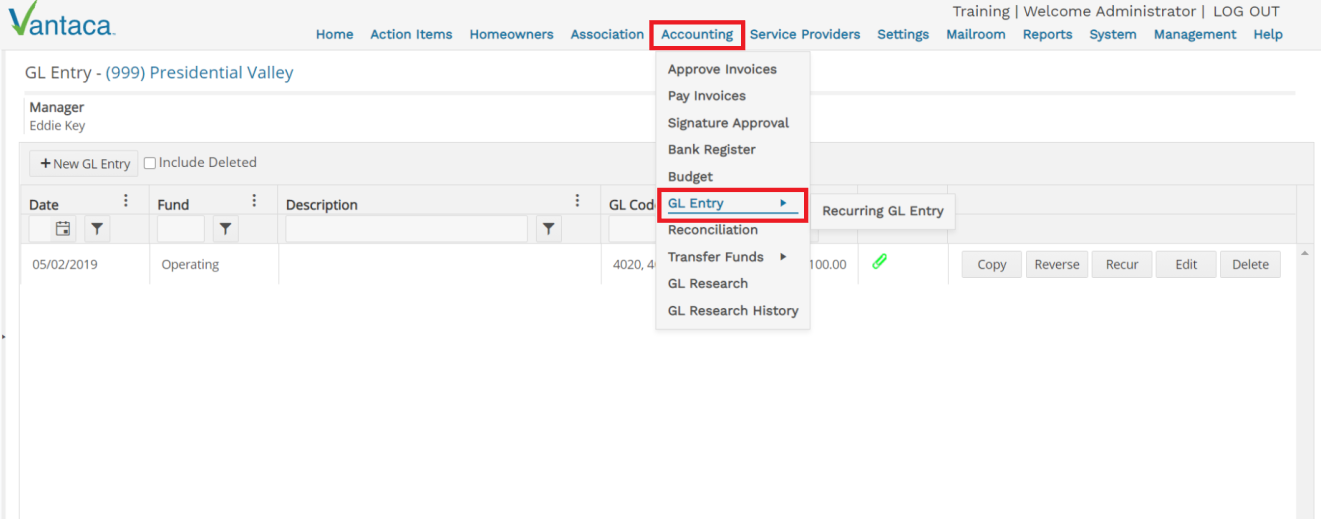Image resolution: width=1321 pixels, height=519 pixels.
Task: Expand the GL Entry submenu arrow
Action: (x=783, y=203)
